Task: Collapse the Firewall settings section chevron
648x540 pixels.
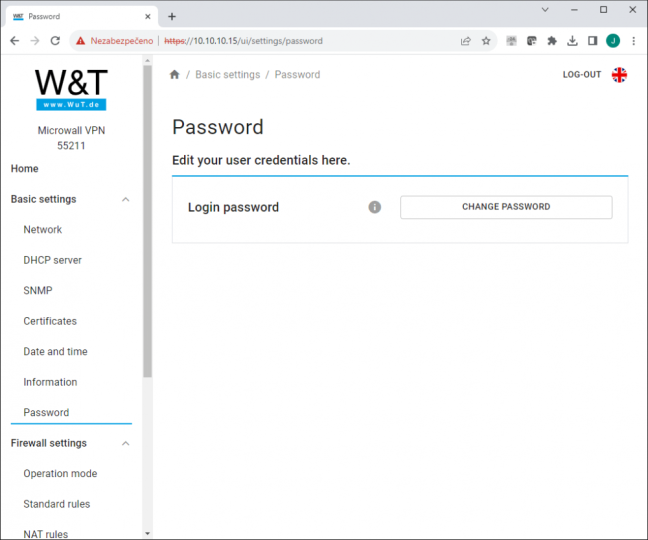Action: click(x=126, y=443)
